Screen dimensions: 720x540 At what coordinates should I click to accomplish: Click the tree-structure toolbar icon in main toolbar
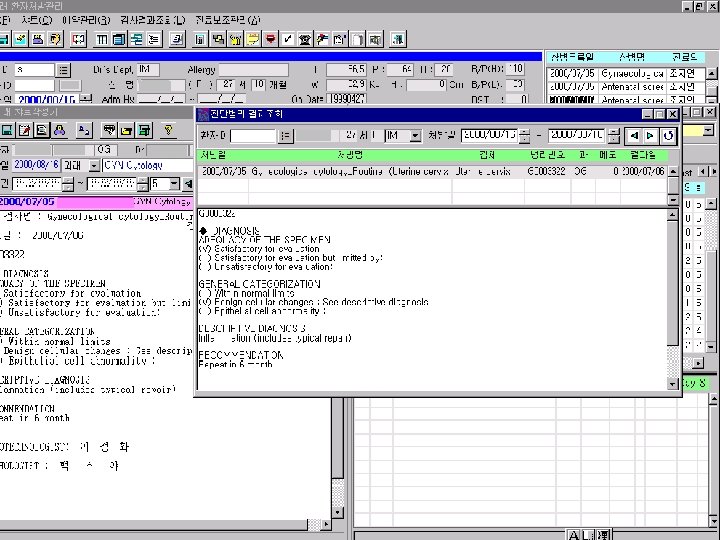pos(136,39)
